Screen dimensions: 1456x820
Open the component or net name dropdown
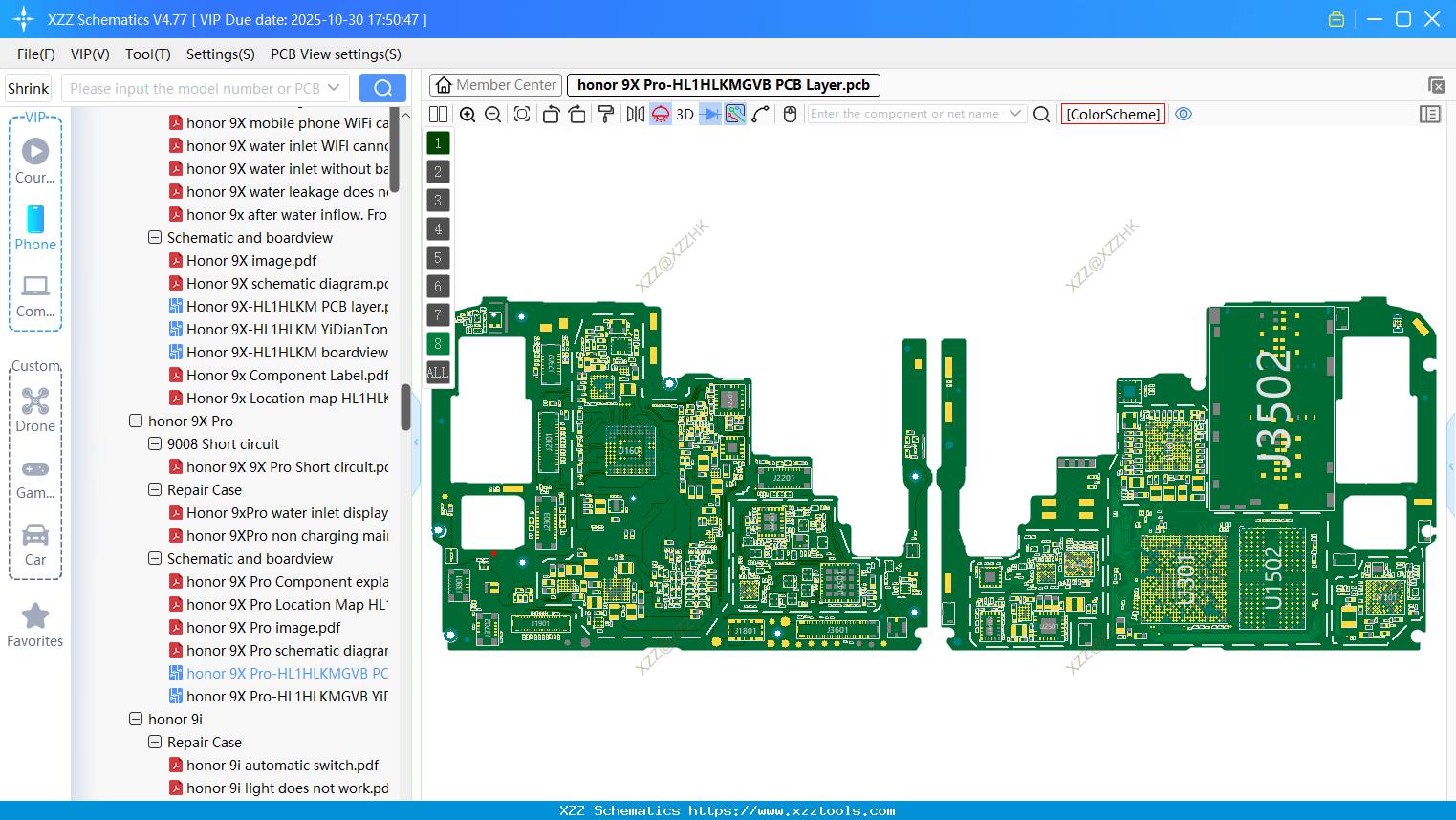coord(1015,114)
